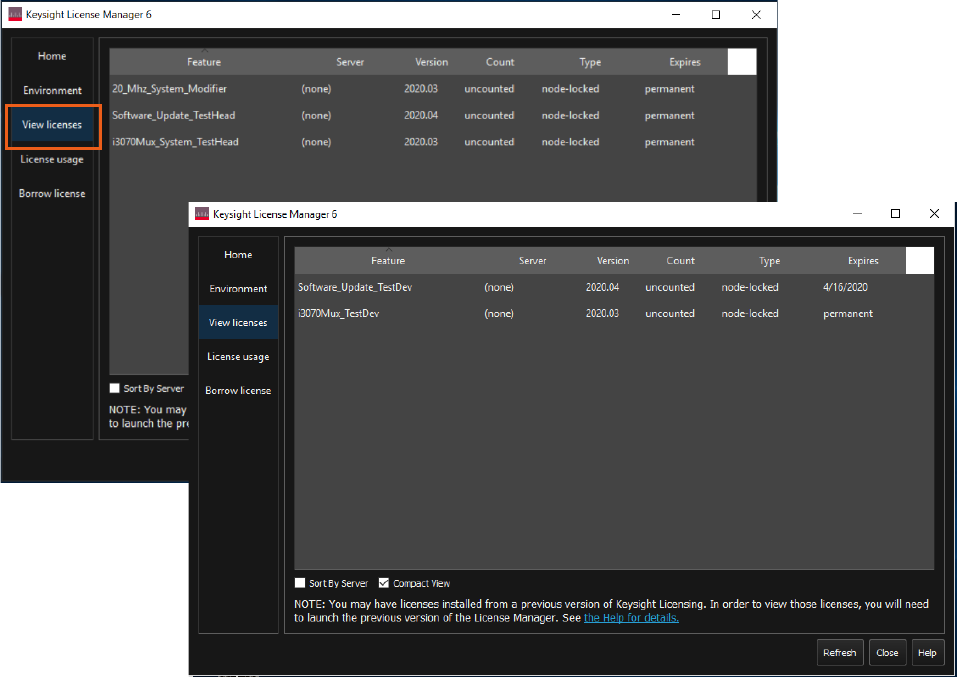Select the i3070Mux_System_TestHead license row
This screenshot has height=677, width=957.
click(x=175, y=142)
